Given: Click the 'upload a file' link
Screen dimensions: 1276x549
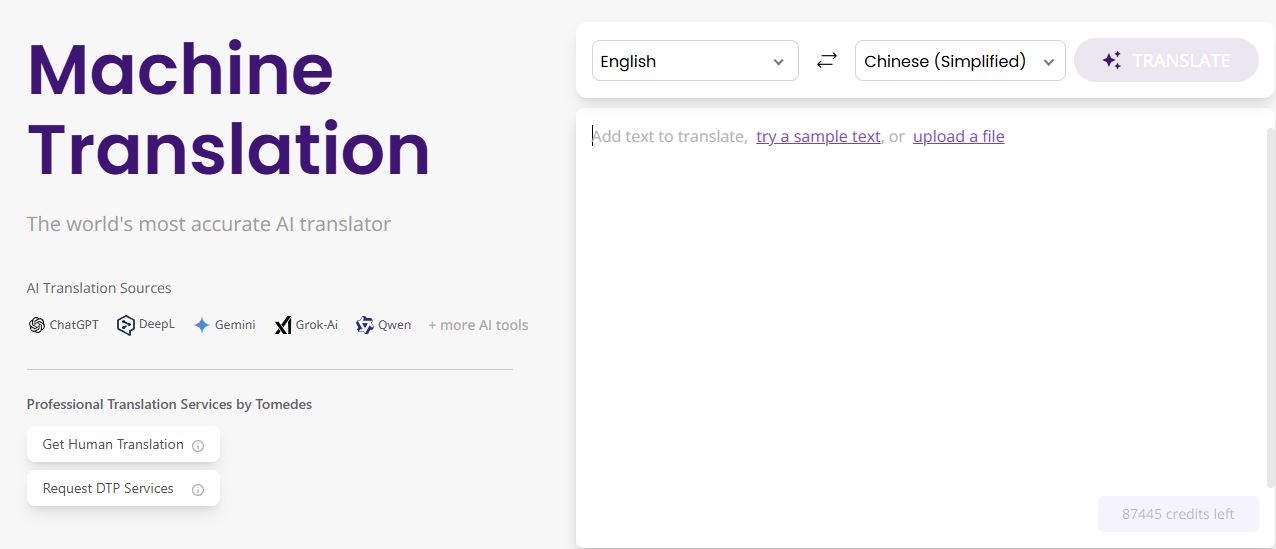Looking at the screenshot, I should pos(958,137).
